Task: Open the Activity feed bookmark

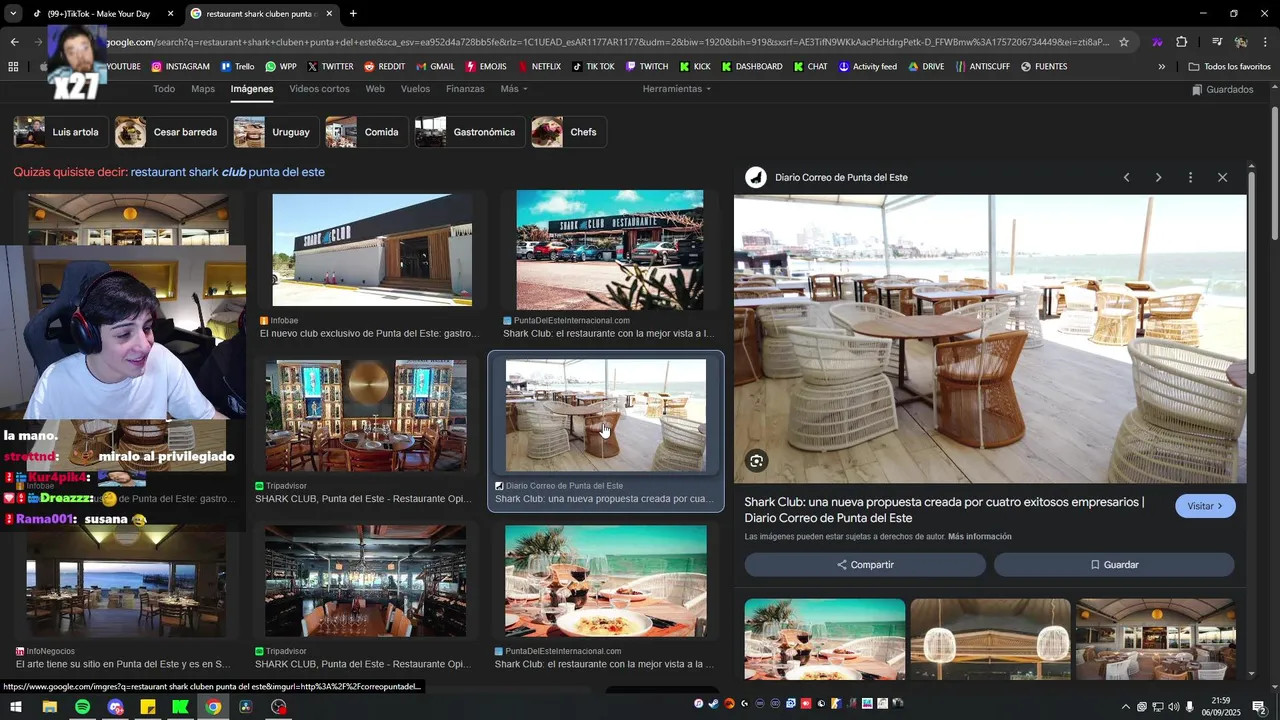Action: tap(868, 67)
